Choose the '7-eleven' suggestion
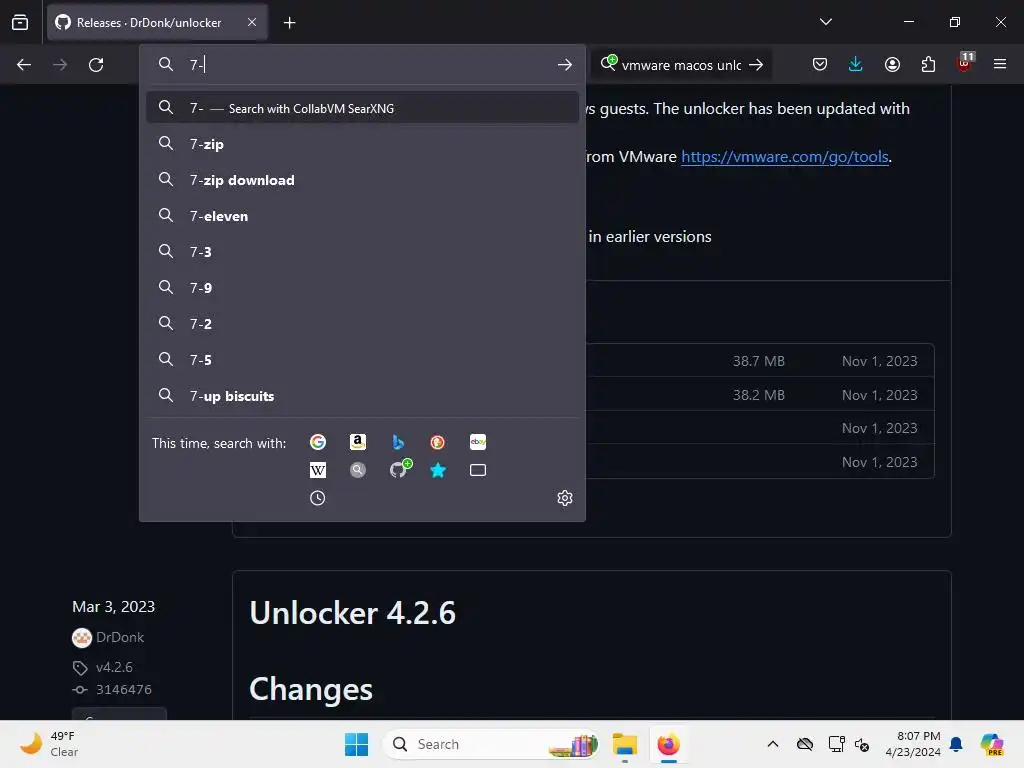The height and width of the screenshot is (768, 1024). 362,216
